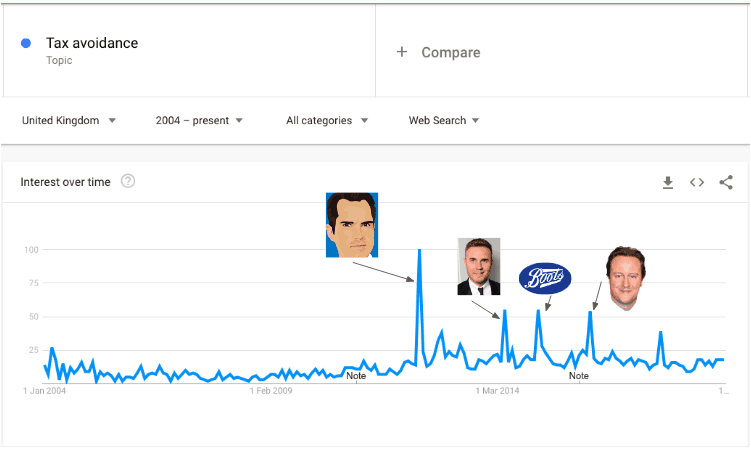
Task: Expand the 2004 – present date range
Action: point(199,121)
